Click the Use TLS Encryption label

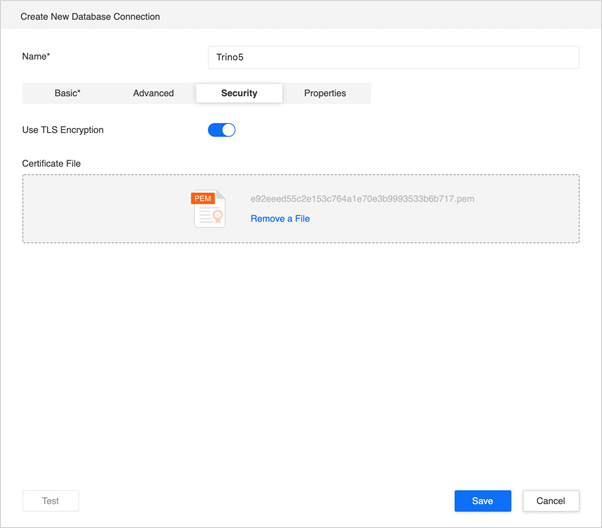click(x=63, y=130)
